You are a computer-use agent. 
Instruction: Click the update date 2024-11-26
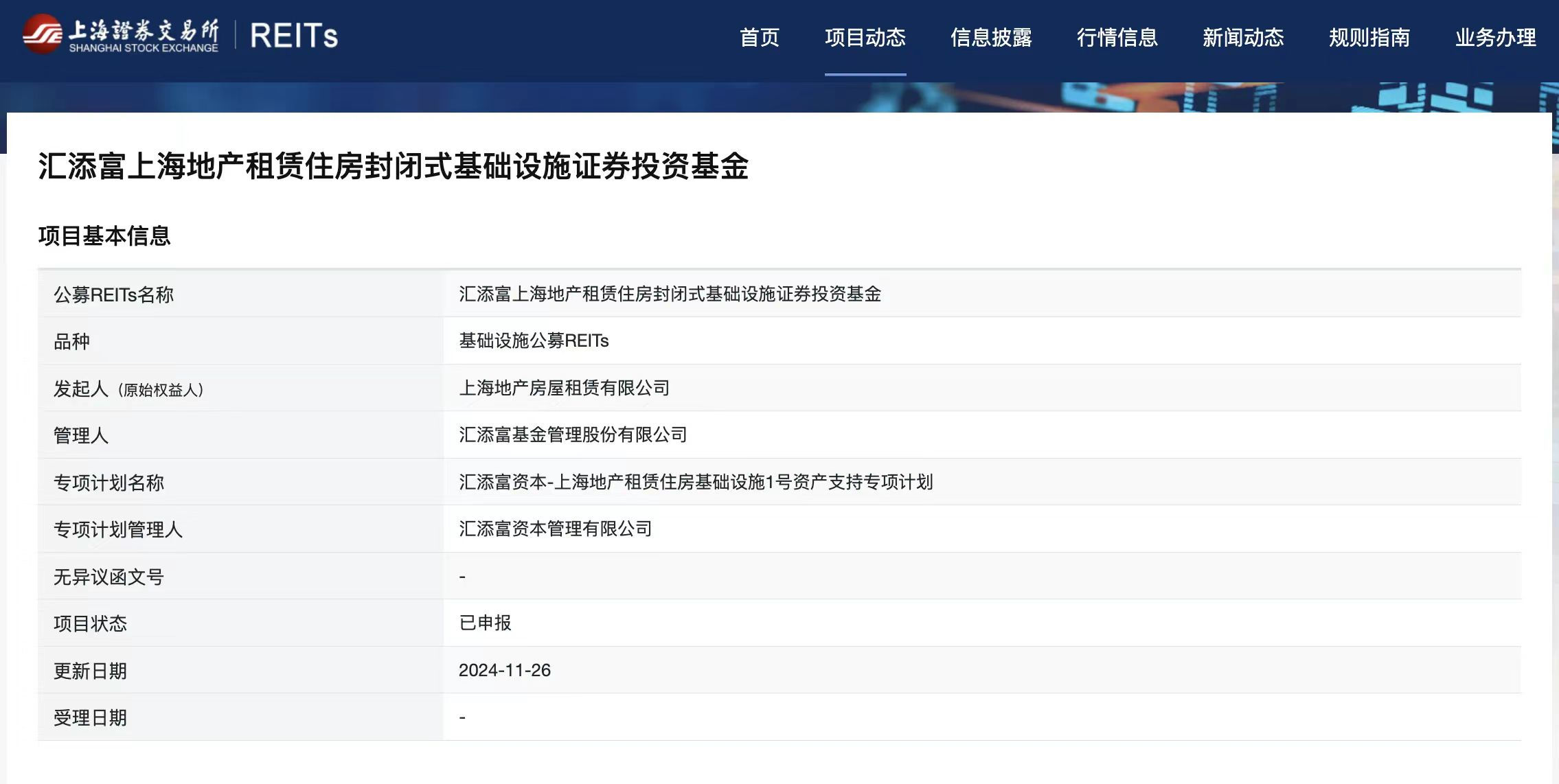tap(504, 670)
